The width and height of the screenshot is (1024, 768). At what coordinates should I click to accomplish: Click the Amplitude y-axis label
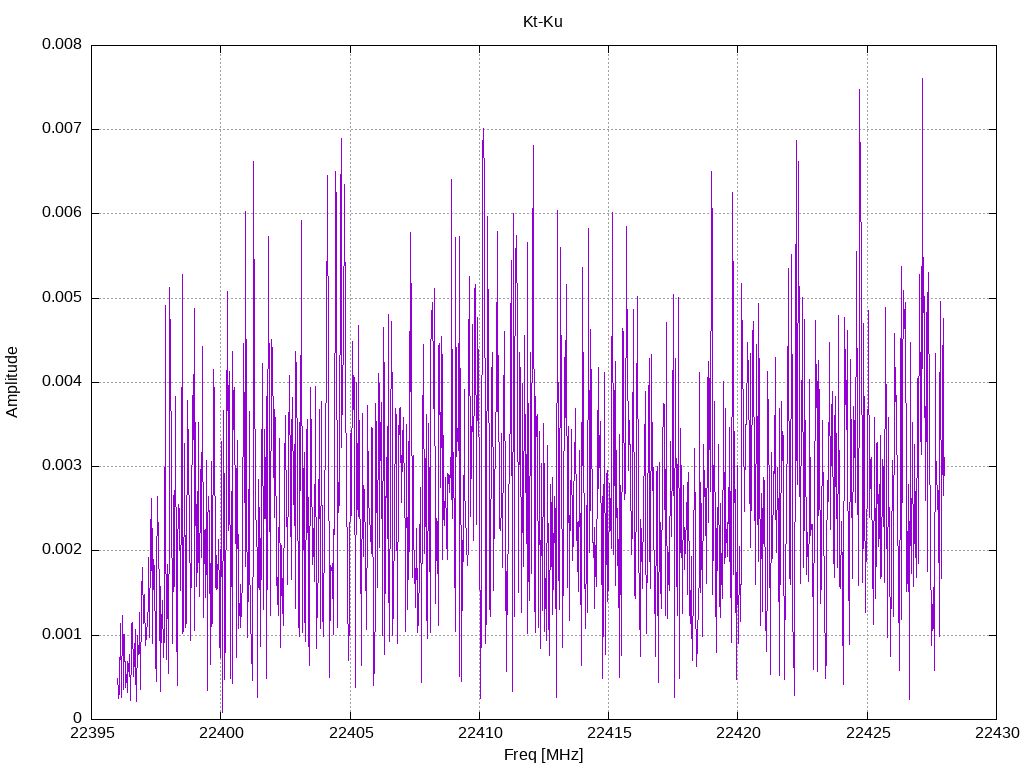pyautogui.click(x=12, y=382)
